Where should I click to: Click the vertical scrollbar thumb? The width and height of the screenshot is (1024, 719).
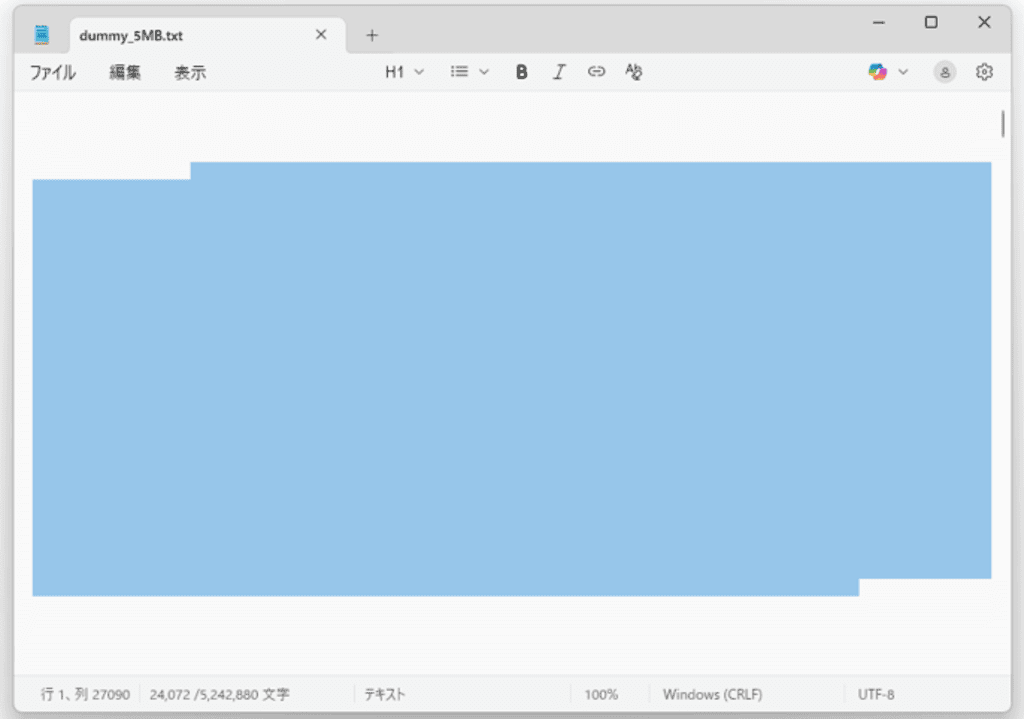click(x=1003, y=124)
